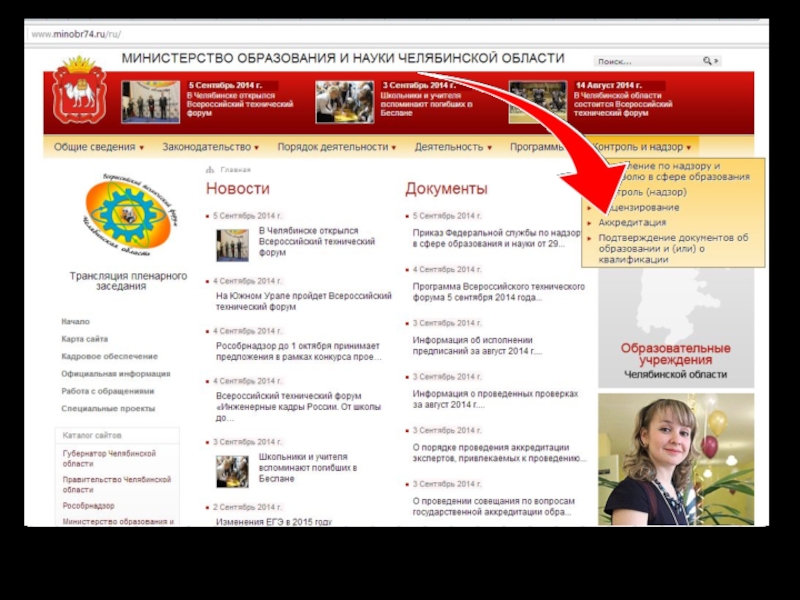Viewport: 800px width, 600px height.
Task: Open news Рособрнадзор до 1 октября принимает
Action: (x=298, y=351)
